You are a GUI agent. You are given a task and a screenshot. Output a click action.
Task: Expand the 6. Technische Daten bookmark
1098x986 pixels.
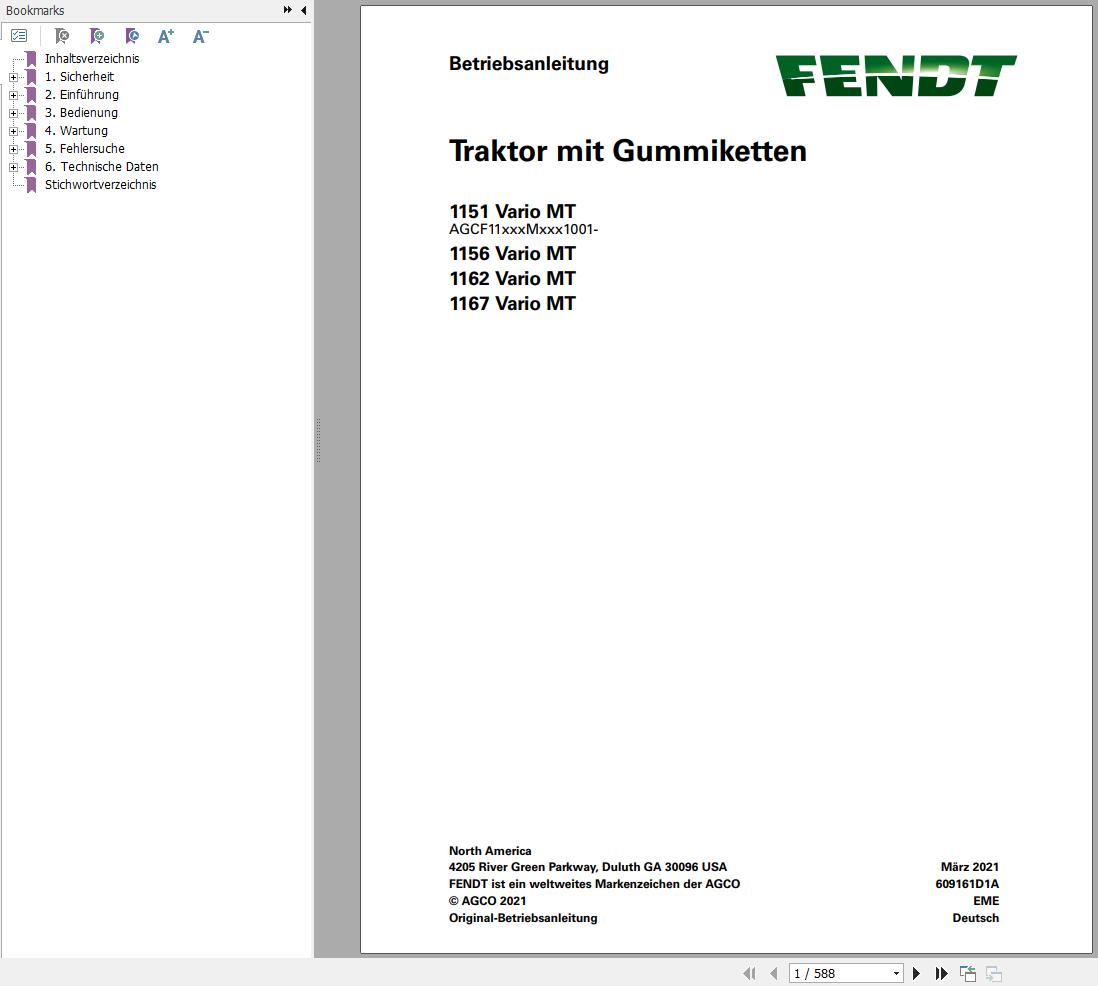[x=13, y=167]
